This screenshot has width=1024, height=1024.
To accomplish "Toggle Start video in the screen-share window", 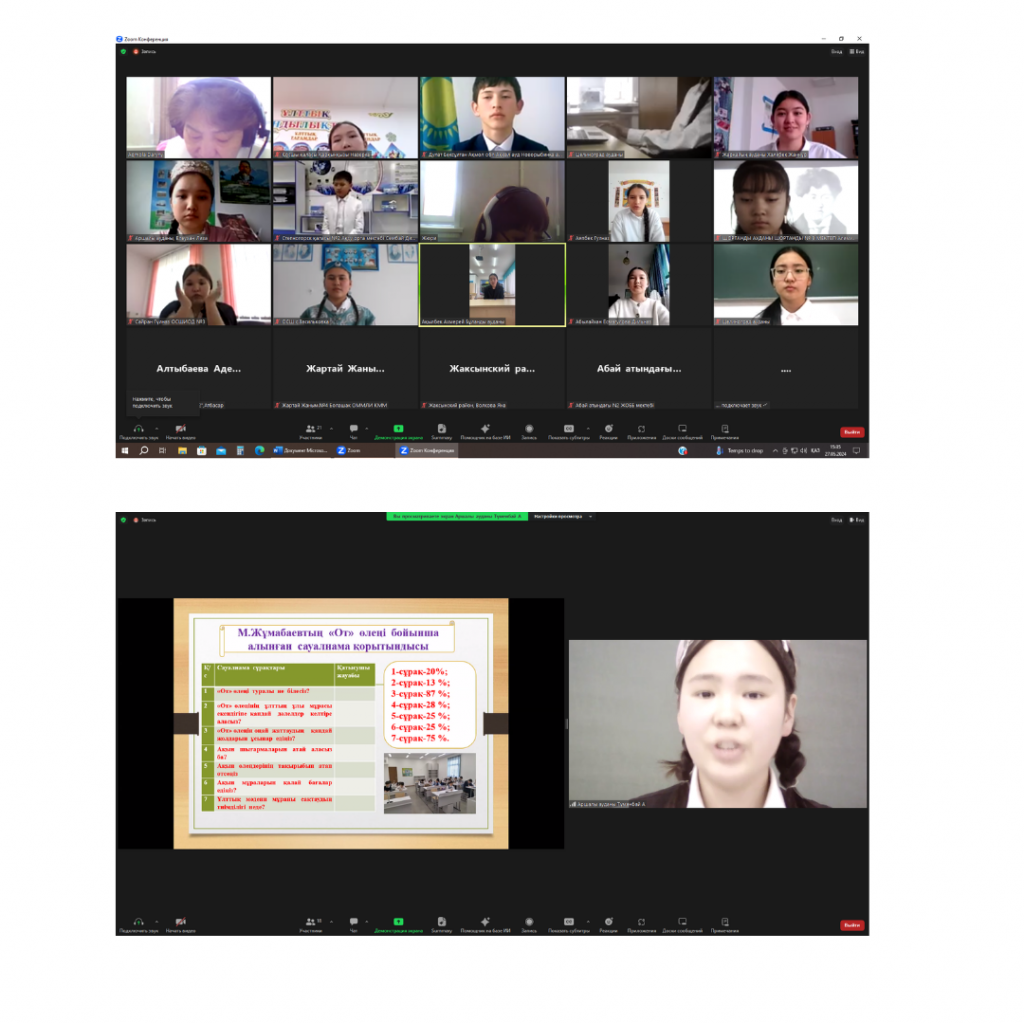I will pos(180,925).
